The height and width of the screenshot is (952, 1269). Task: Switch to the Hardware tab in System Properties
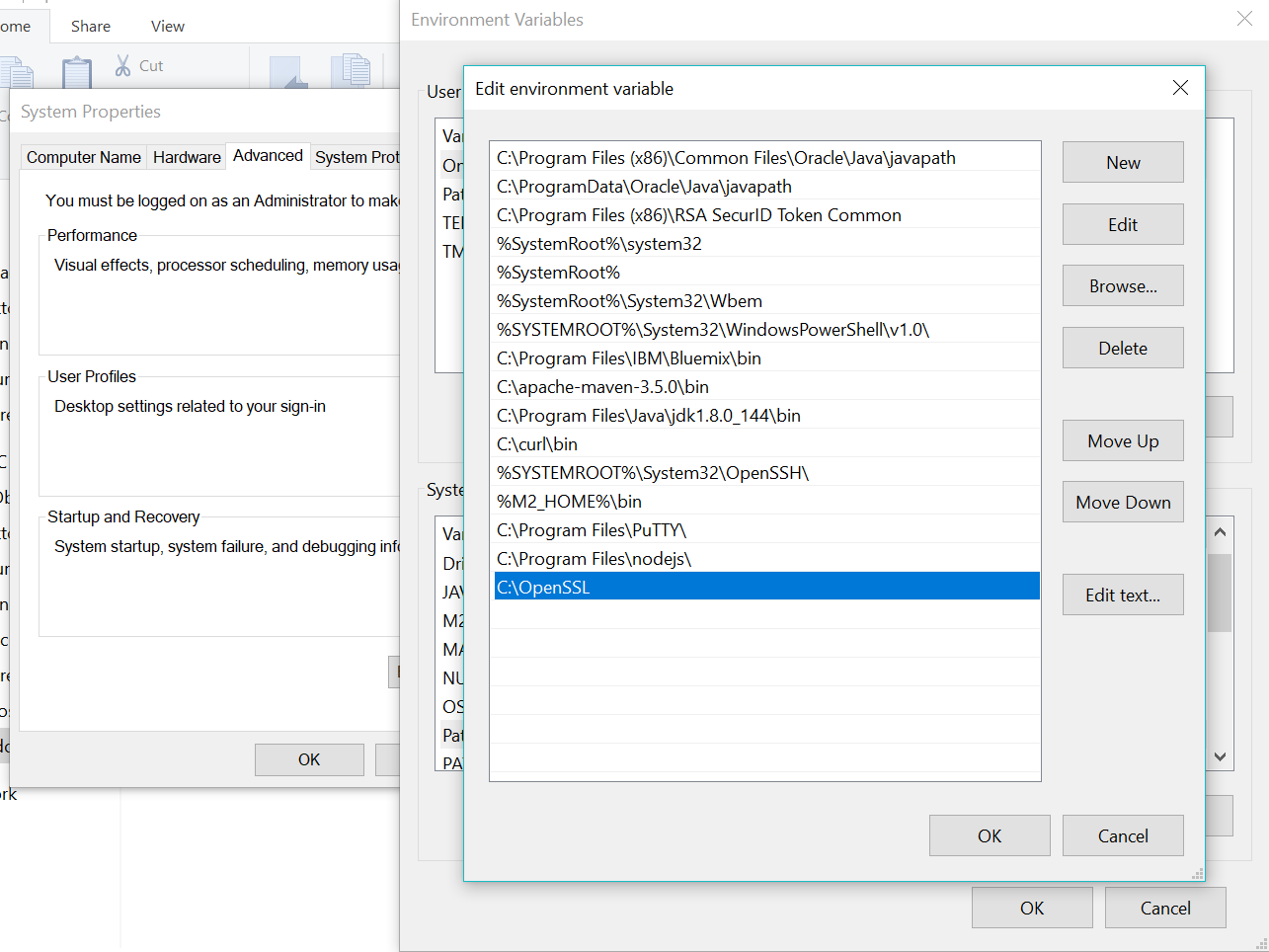(186, 156)
